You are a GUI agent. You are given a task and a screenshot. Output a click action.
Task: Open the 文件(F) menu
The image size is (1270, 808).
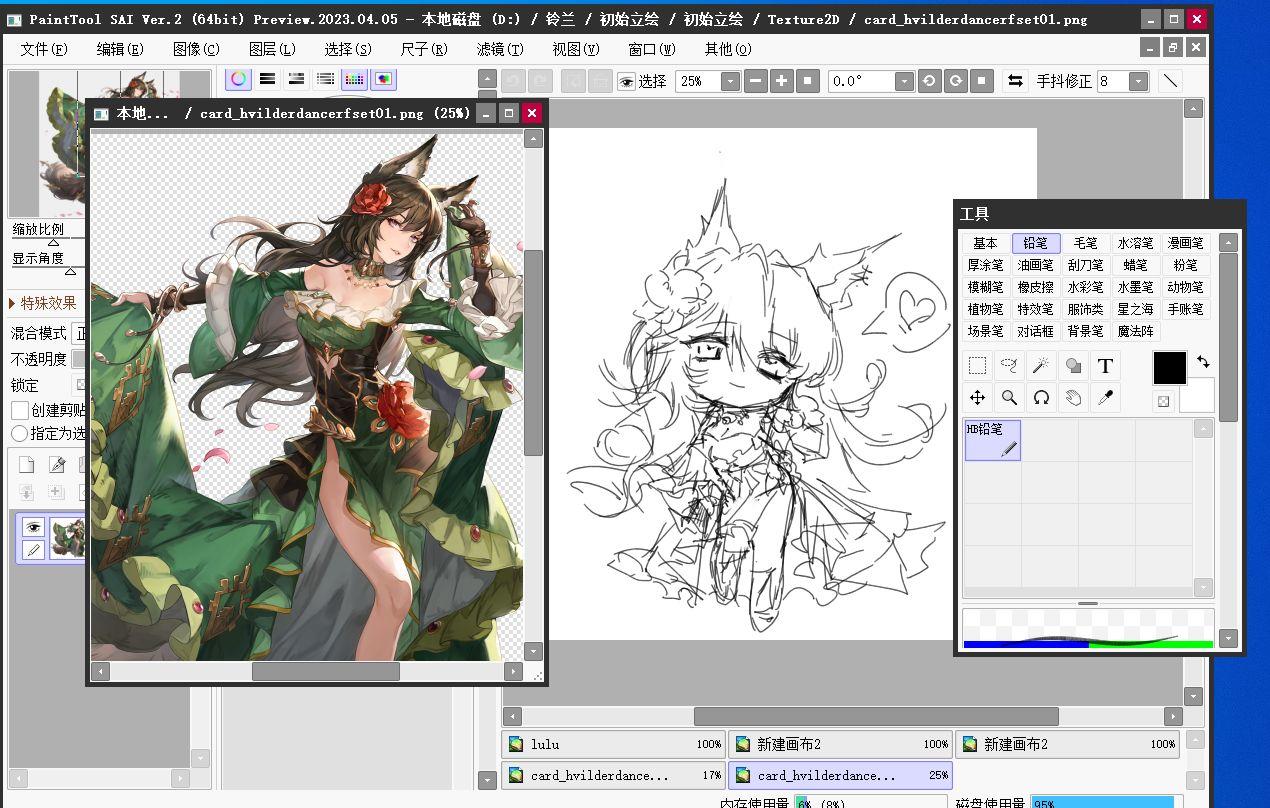pyautogui.click(x=44, y=49)
